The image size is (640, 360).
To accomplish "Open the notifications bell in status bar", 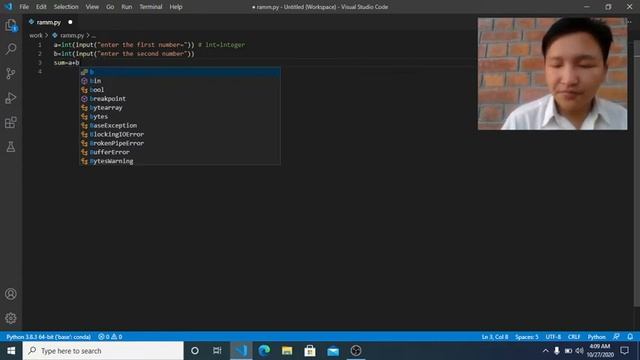I will pos(630,337).
